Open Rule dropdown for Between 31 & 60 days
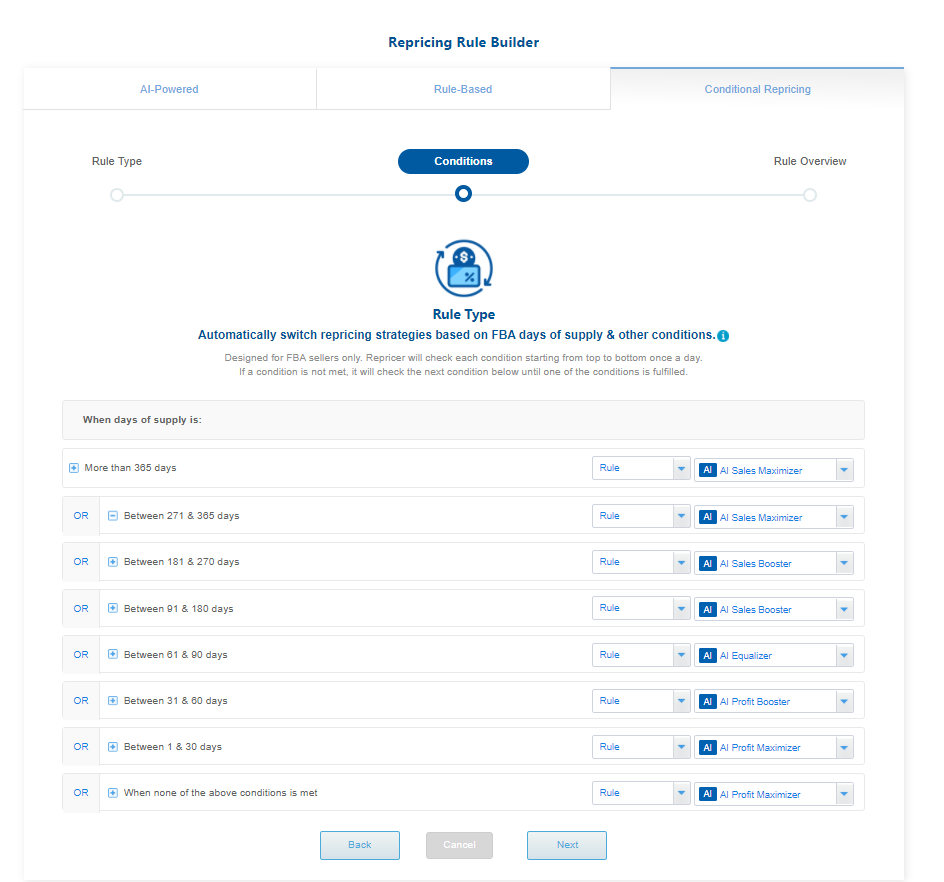Viewport: 944px width, 882px height. (x=641, y=701)
